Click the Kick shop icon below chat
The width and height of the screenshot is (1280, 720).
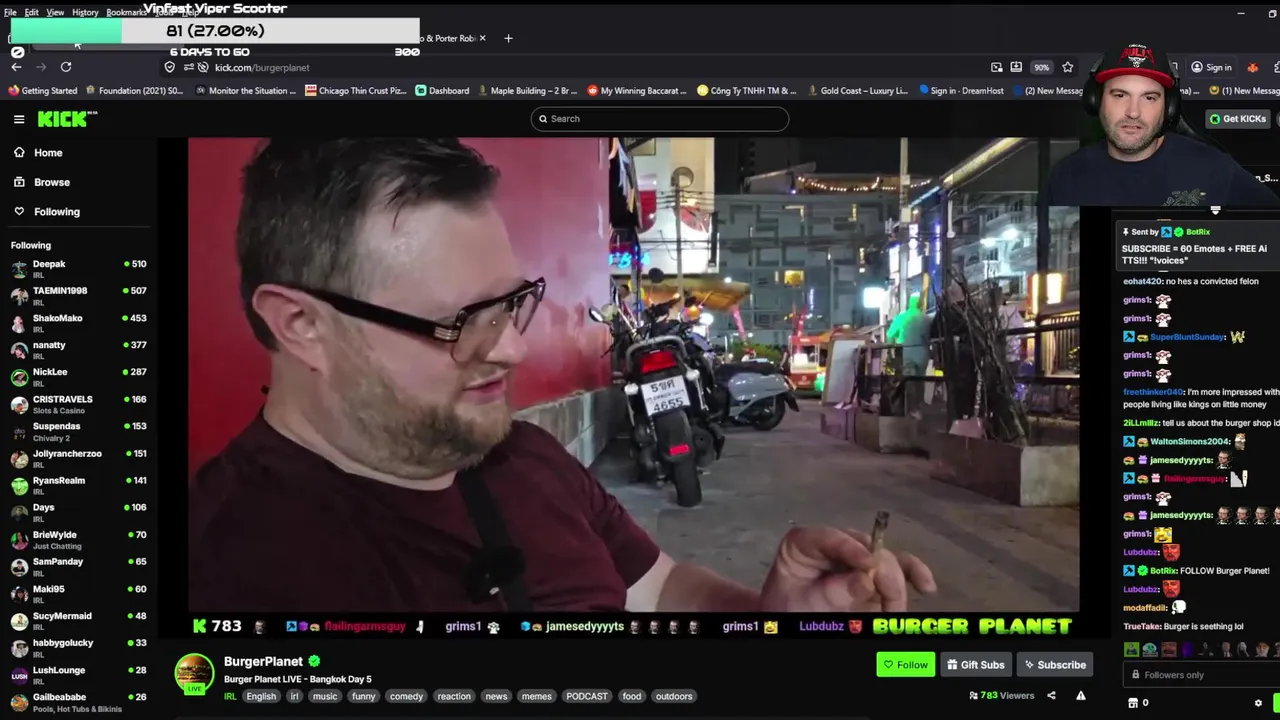[x=1132, y=703]
